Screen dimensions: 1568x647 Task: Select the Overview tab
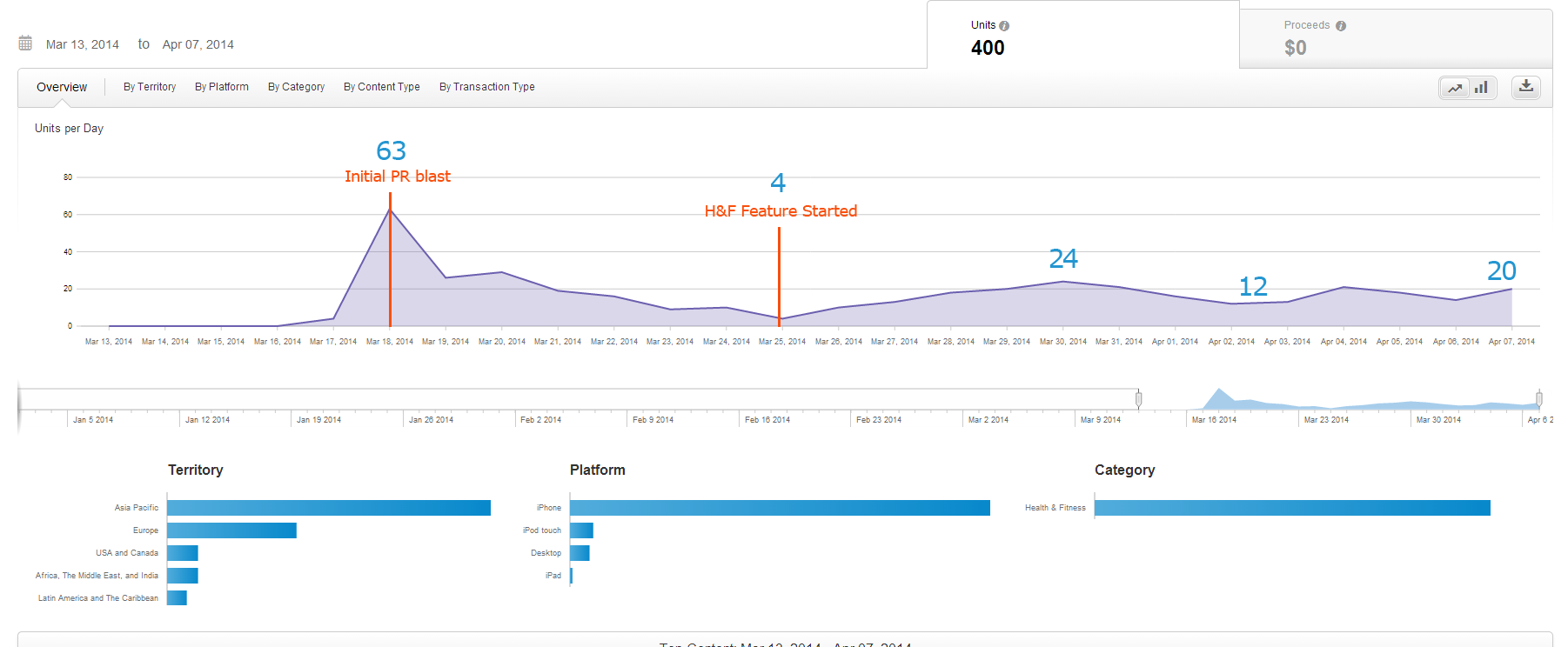tap(62, 87)
